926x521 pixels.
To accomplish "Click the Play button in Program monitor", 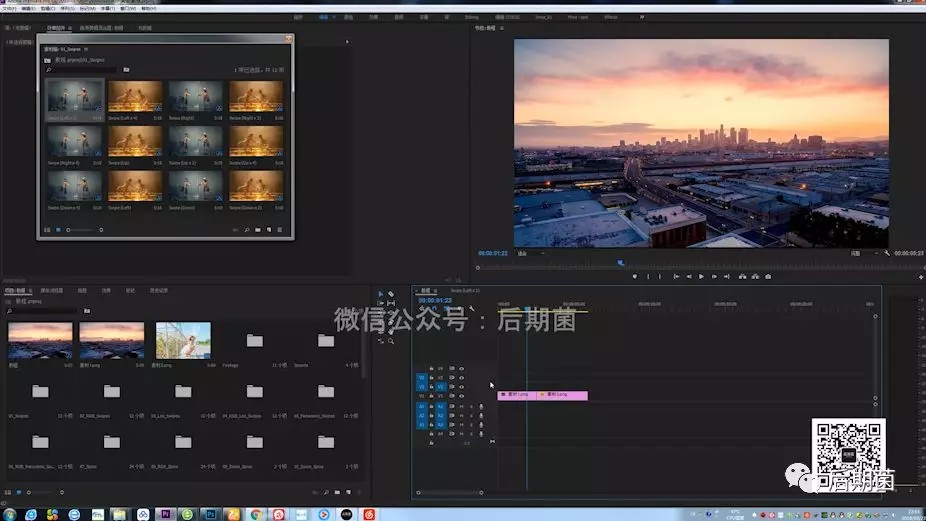I will point(701,276).
